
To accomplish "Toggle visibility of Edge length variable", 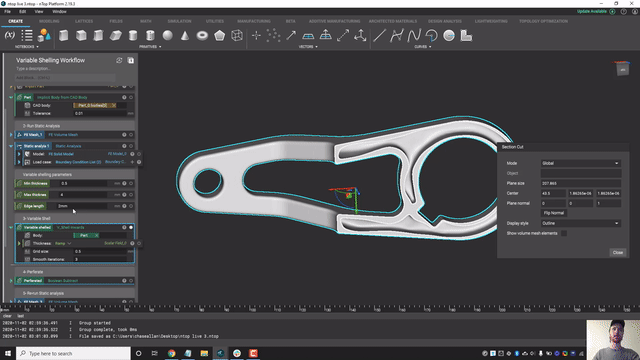I will 131,206.
